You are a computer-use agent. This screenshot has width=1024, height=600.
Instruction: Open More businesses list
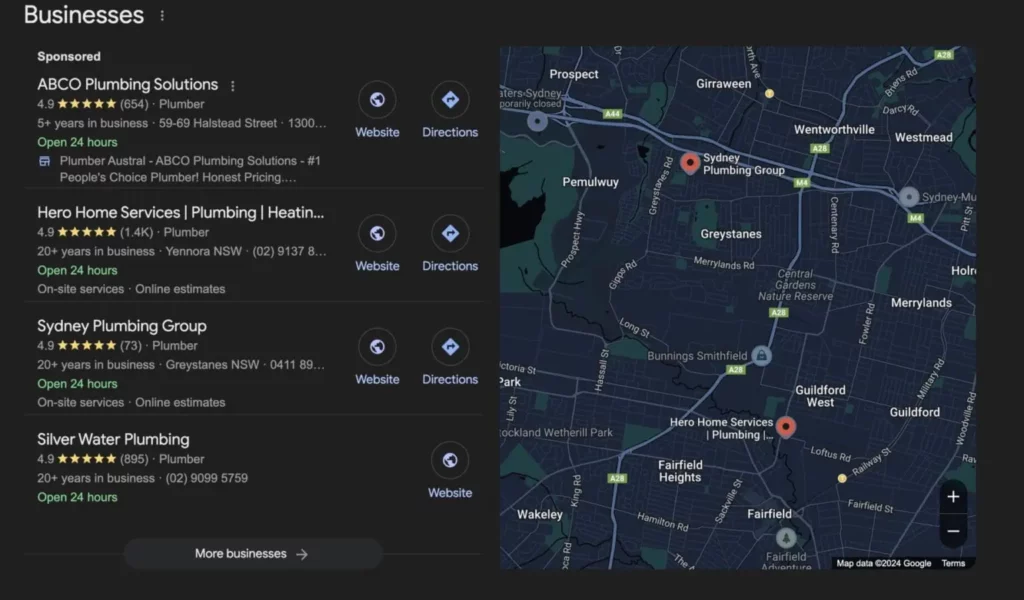(x=252, y=554)
